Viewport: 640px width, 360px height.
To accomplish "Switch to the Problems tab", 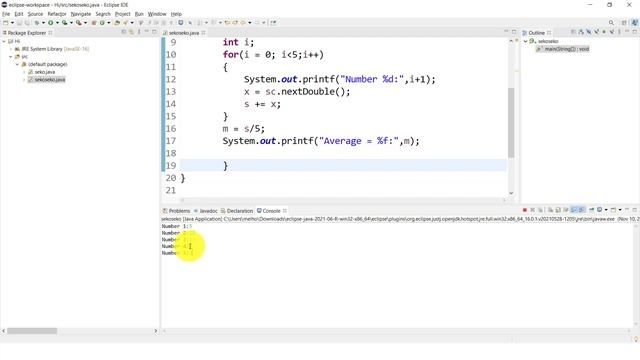I will (x=176, y=211).
